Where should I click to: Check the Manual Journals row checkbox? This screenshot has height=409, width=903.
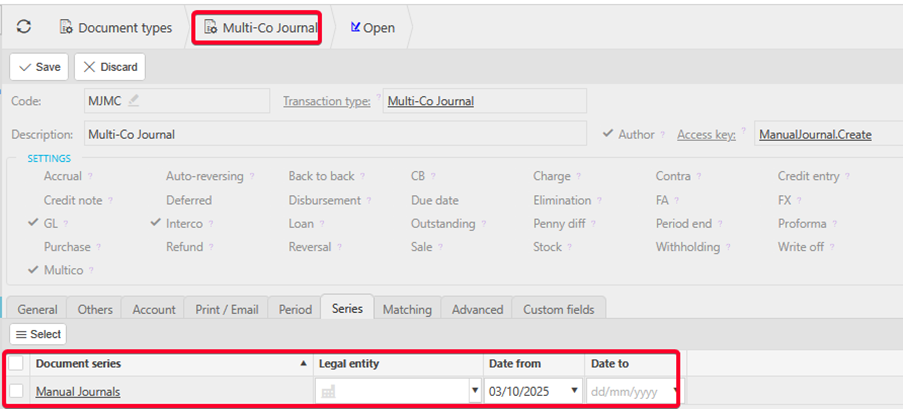tap(16, 391)
